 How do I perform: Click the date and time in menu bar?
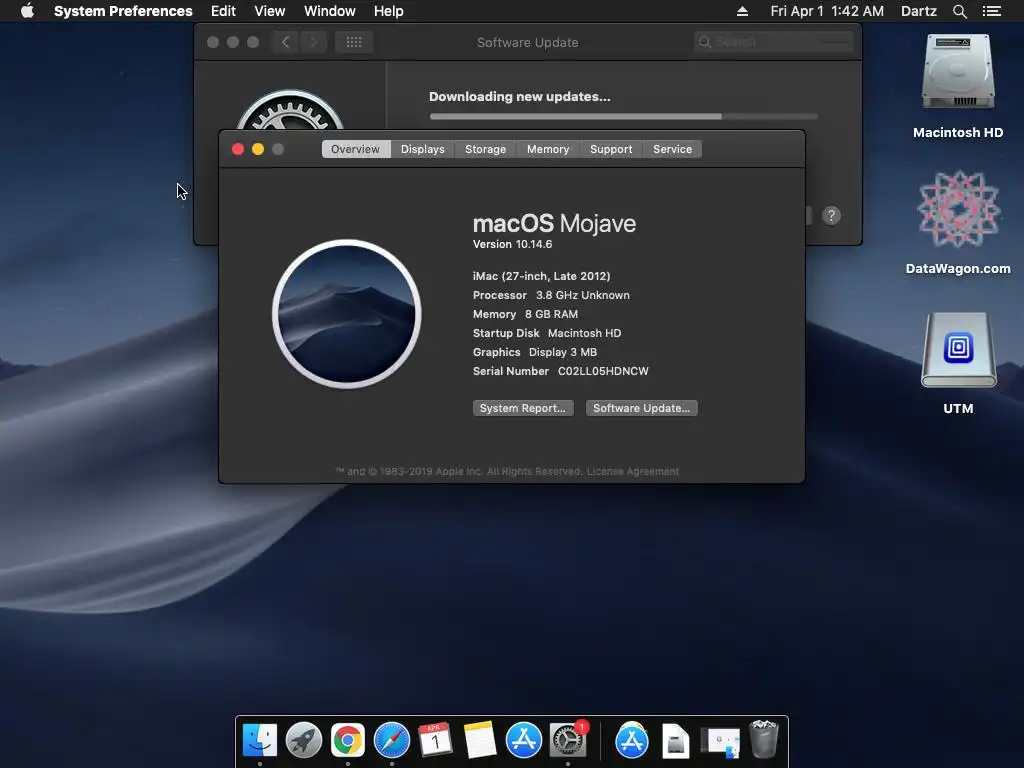pos(827,11)
